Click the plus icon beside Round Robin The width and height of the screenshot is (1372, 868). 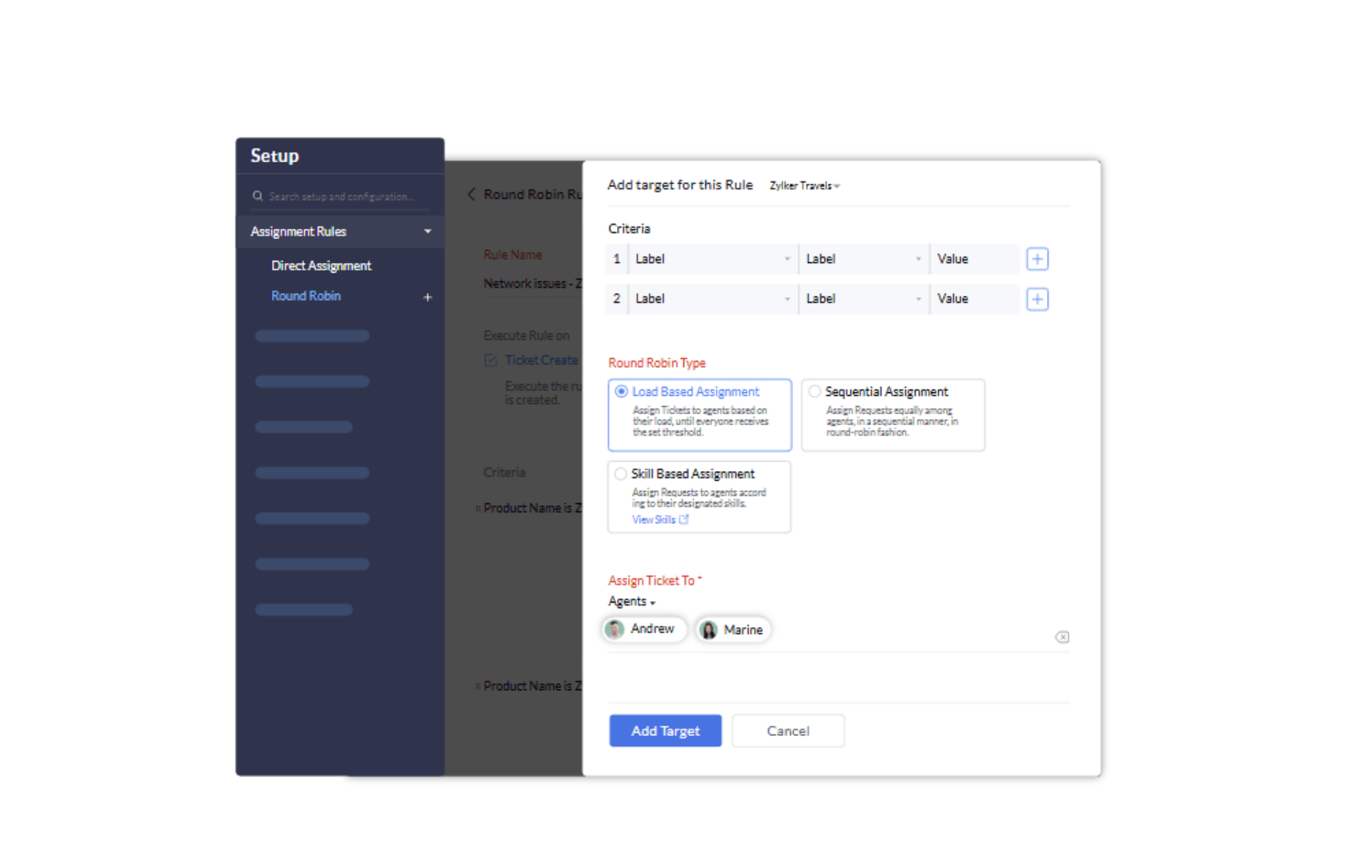427,297
